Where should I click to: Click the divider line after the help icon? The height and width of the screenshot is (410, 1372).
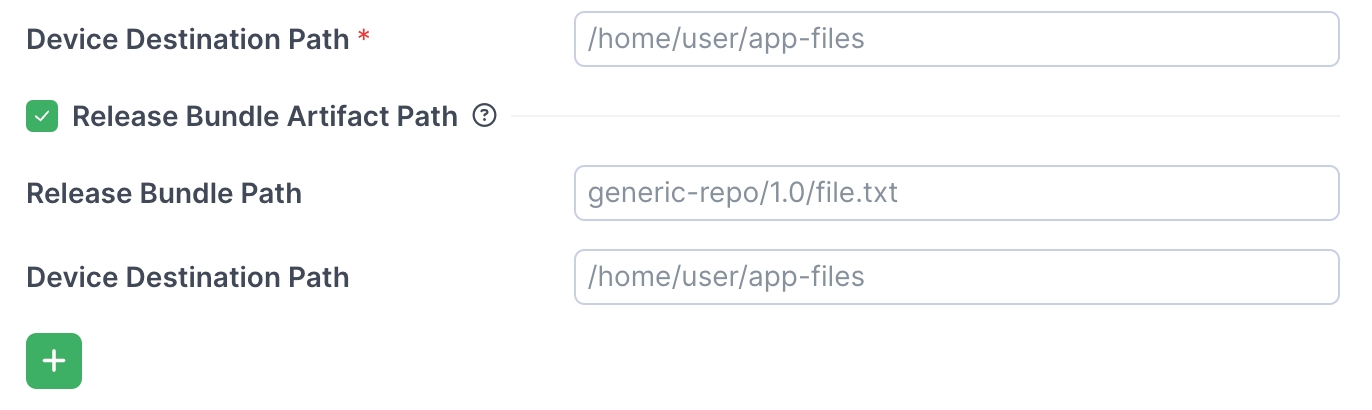[x=924, y=117]
